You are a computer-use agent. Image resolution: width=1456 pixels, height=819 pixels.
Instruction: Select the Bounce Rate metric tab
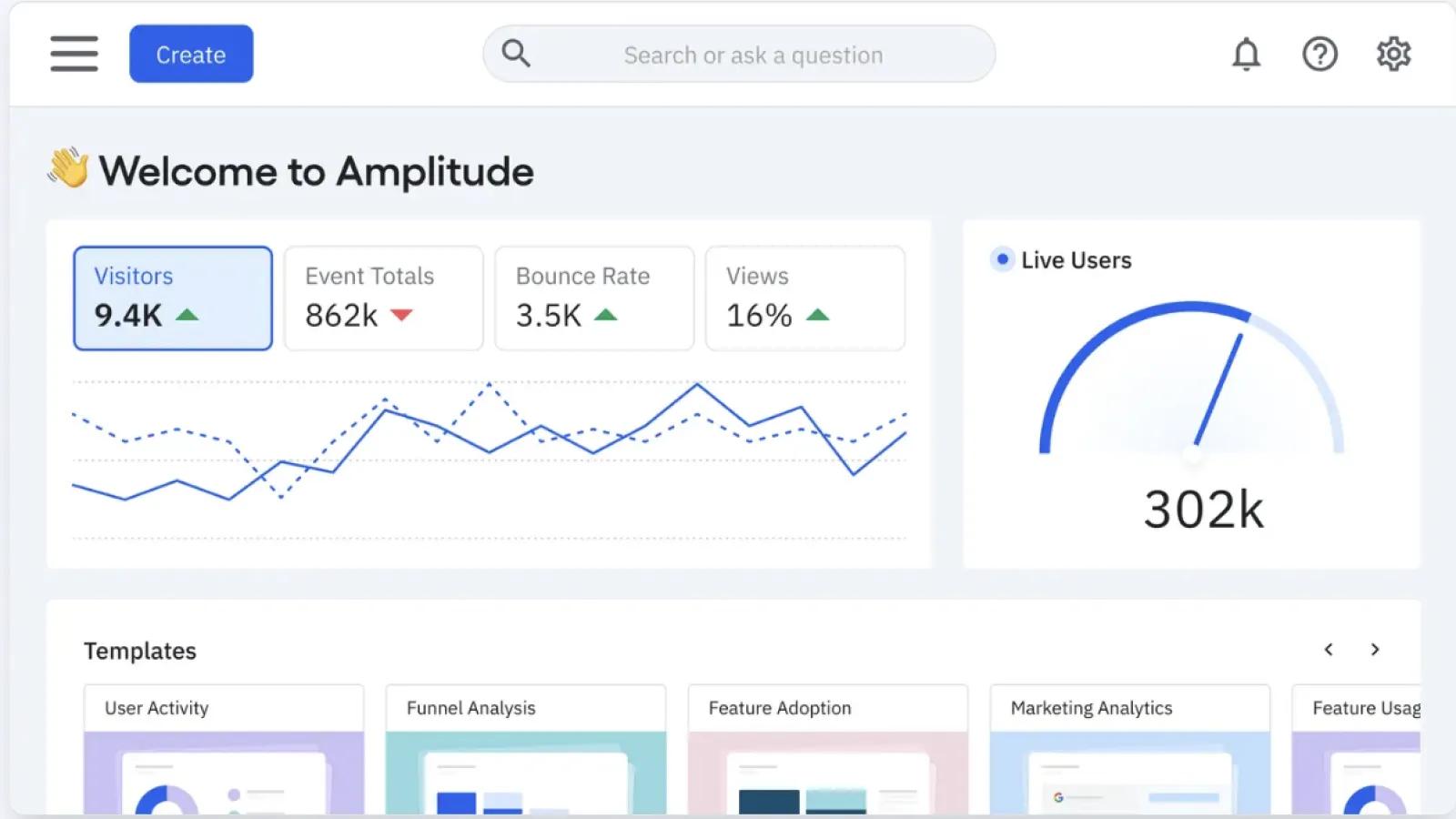tap(594, 298)
